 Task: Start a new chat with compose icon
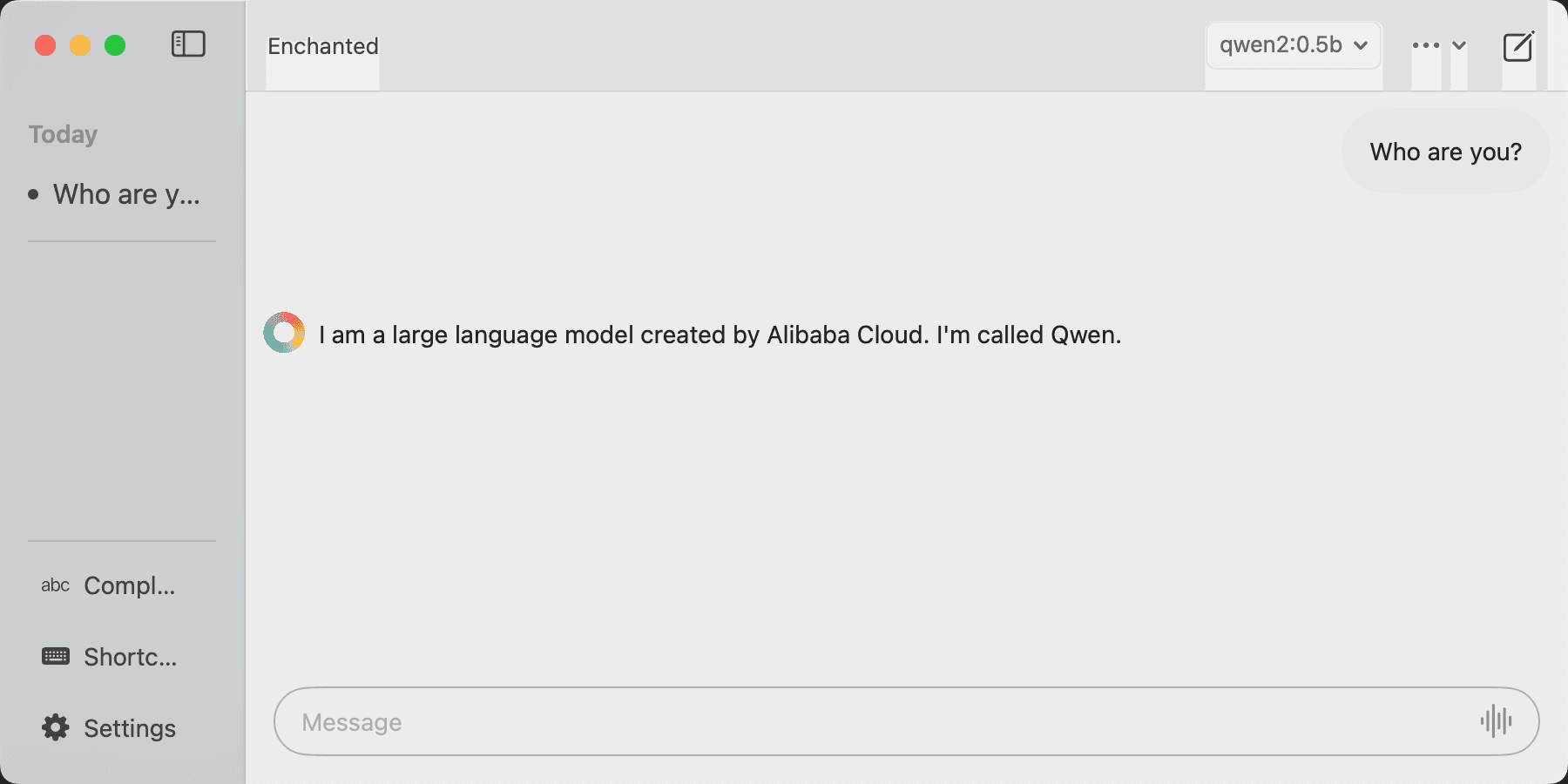click(1518, 46)
